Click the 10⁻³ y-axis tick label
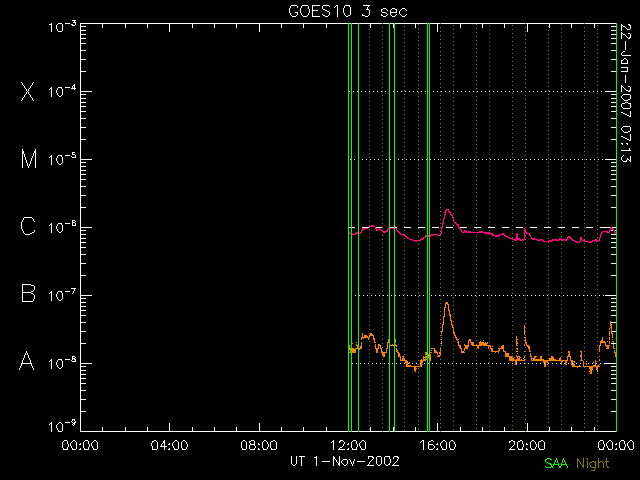This screenshot has width=640, height=480. (62, 27)
